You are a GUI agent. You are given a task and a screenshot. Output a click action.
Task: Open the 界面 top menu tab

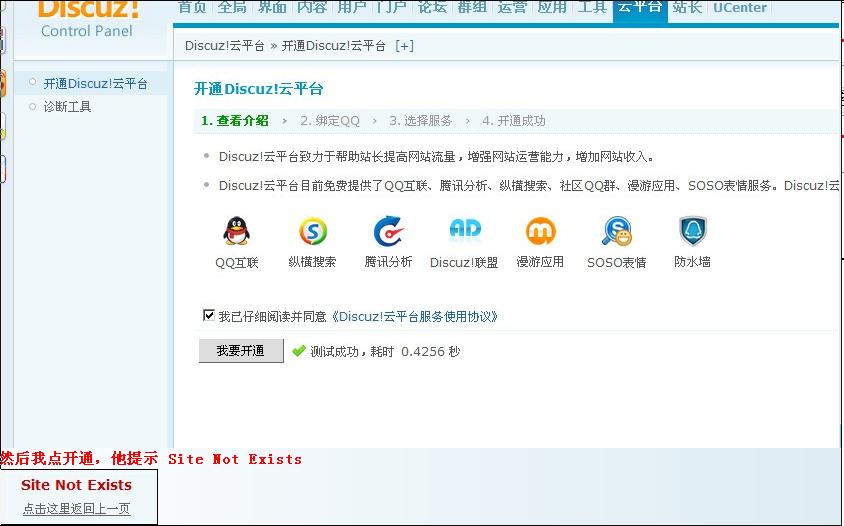click(272, 8)
